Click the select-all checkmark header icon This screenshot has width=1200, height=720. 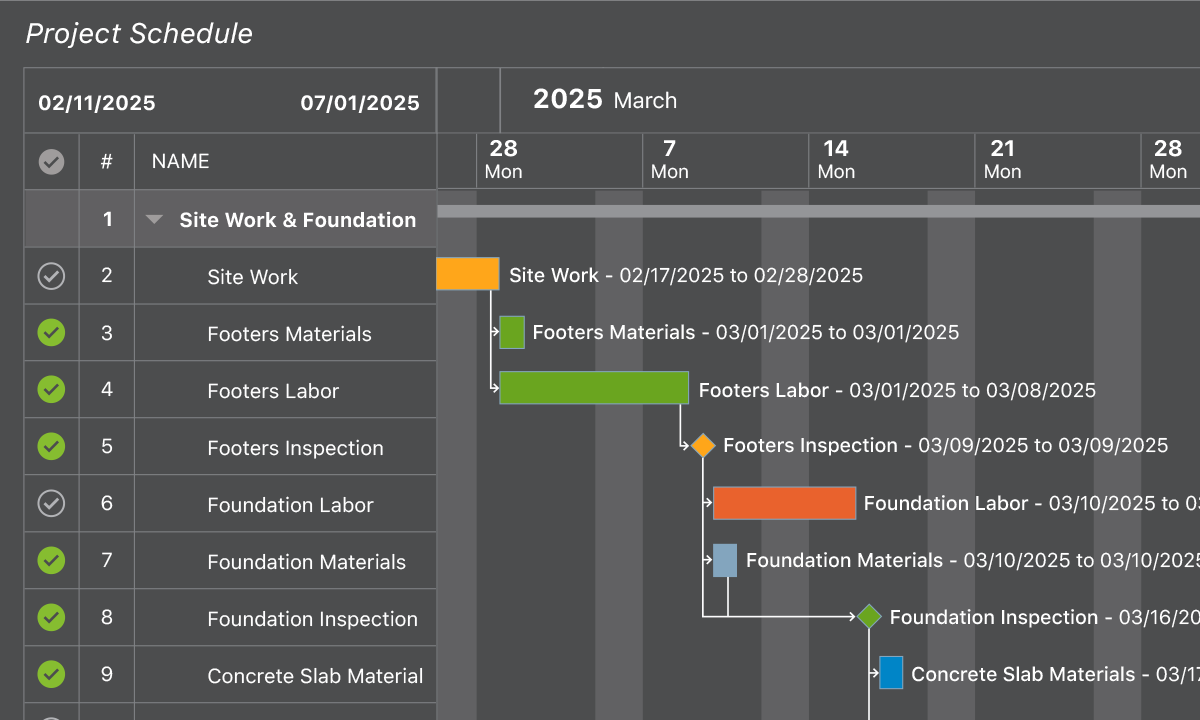point(51,161)
